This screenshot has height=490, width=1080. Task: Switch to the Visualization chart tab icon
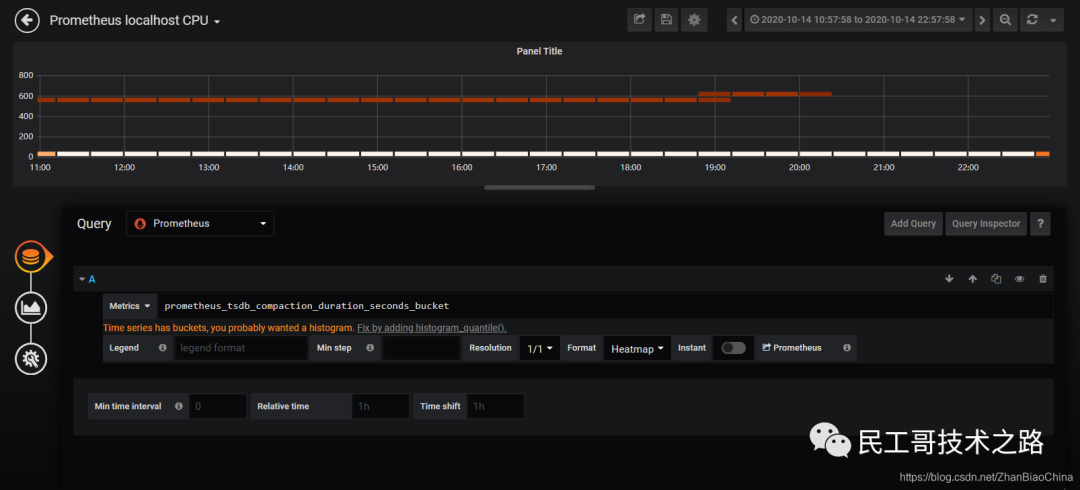[31, 307]
